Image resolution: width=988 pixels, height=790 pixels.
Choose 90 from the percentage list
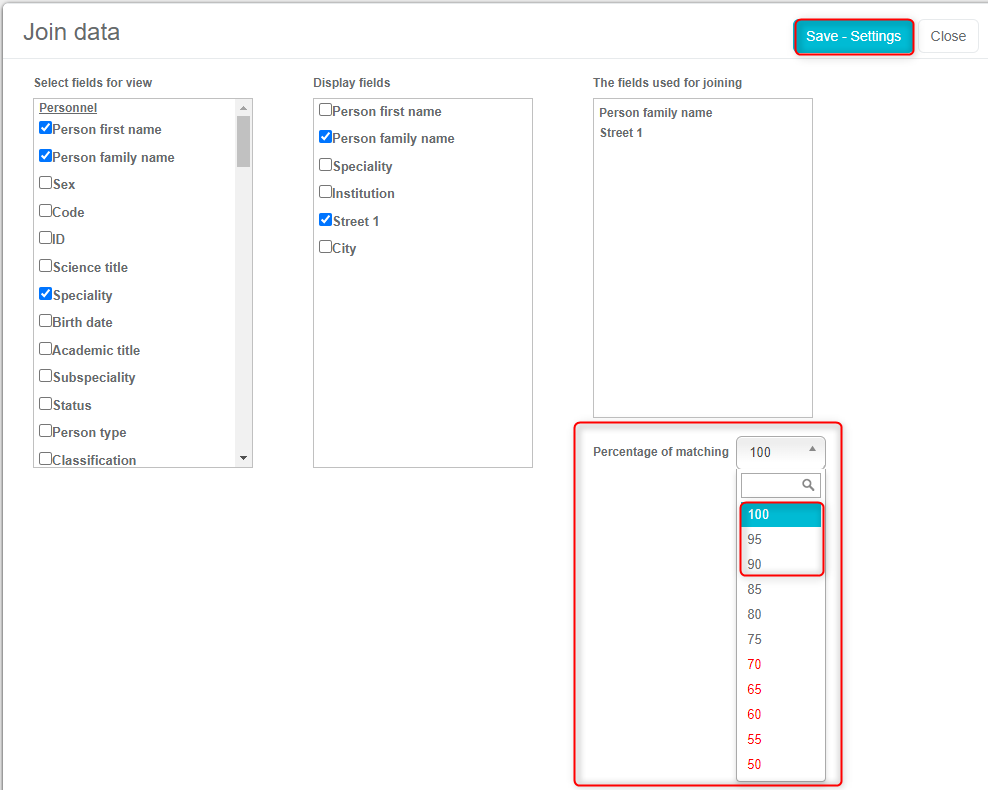755,564
